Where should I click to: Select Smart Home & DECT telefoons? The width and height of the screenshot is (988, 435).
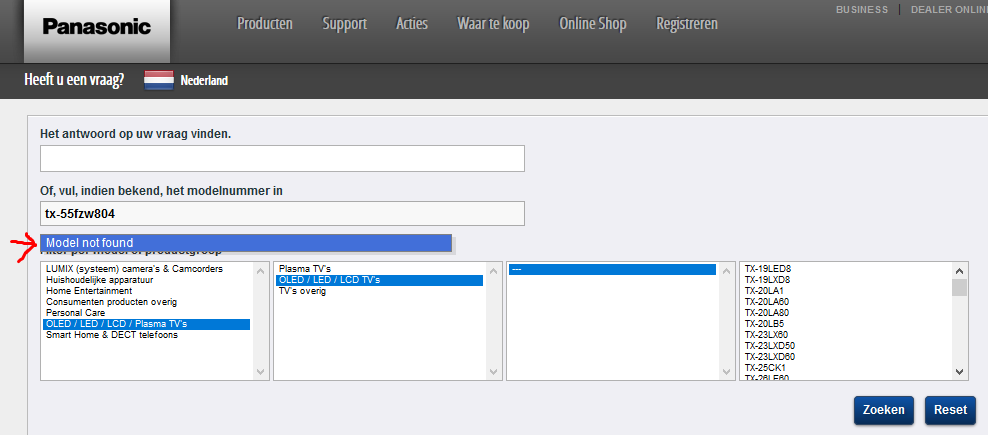(146, 335)
